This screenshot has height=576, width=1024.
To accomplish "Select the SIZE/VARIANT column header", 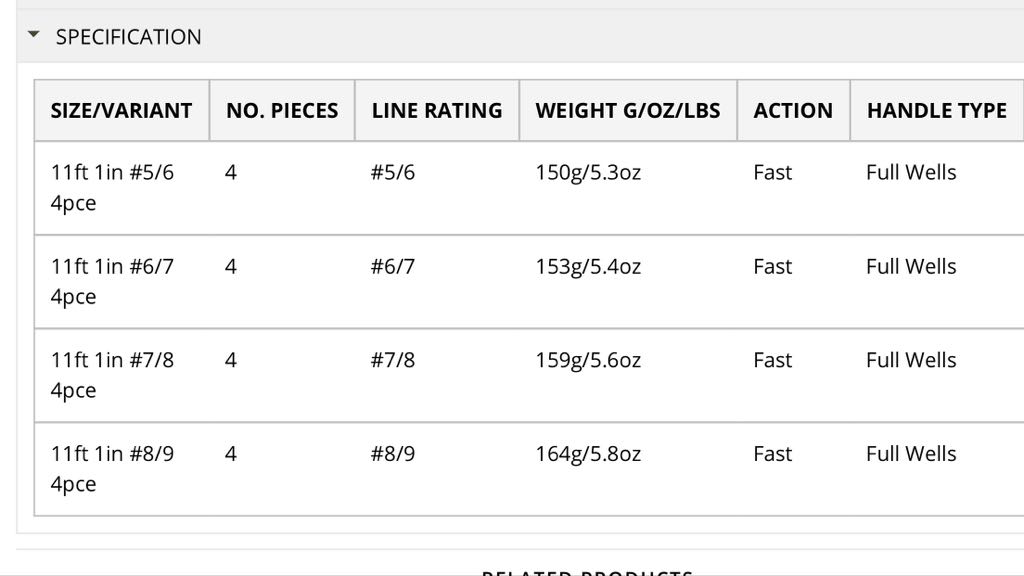I will point(121,110).
